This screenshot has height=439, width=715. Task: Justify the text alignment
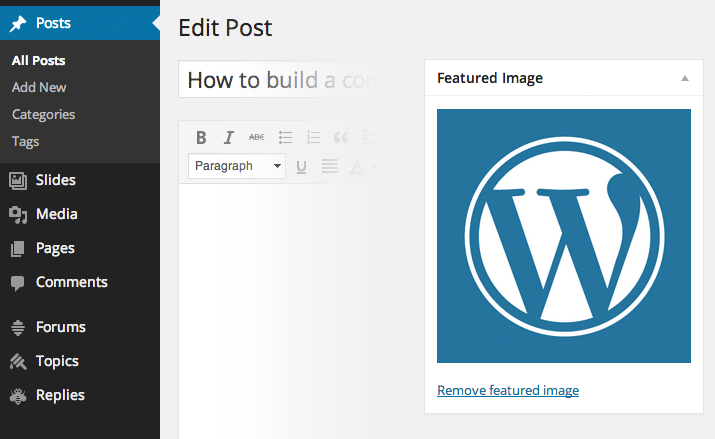[x=329, y=166]
